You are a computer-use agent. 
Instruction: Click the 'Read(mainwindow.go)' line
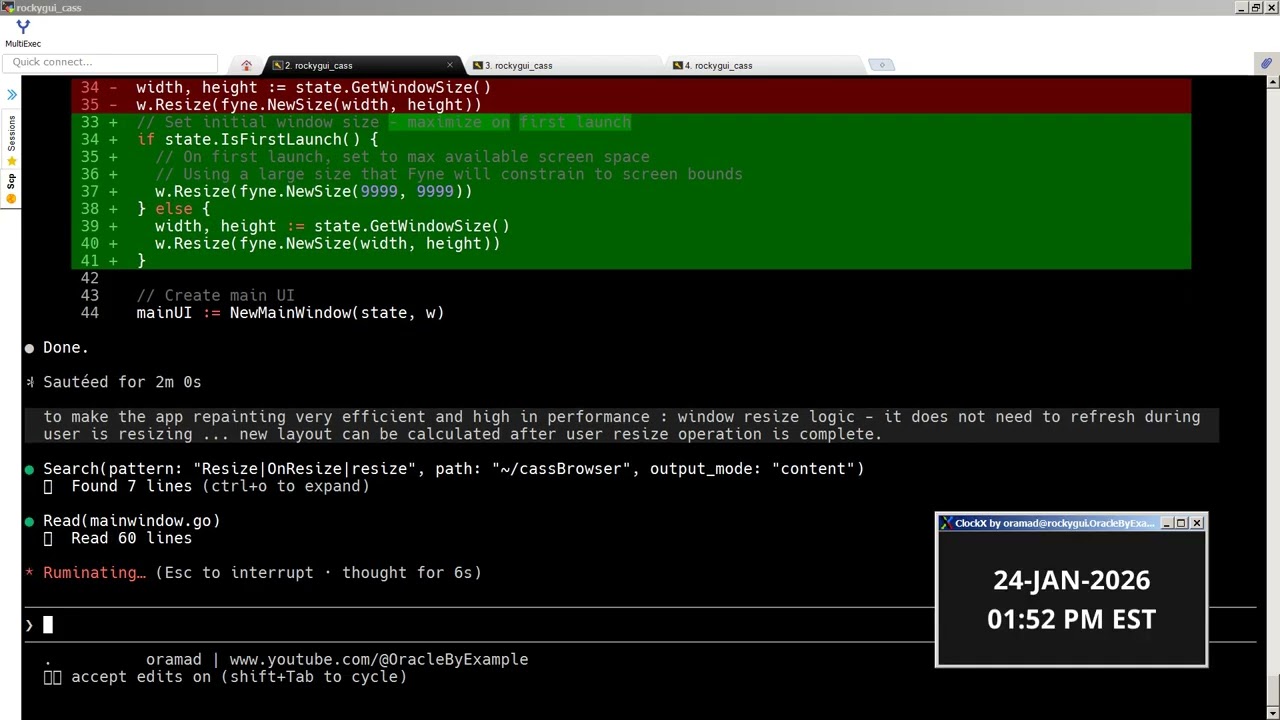(x=131, y=521)
